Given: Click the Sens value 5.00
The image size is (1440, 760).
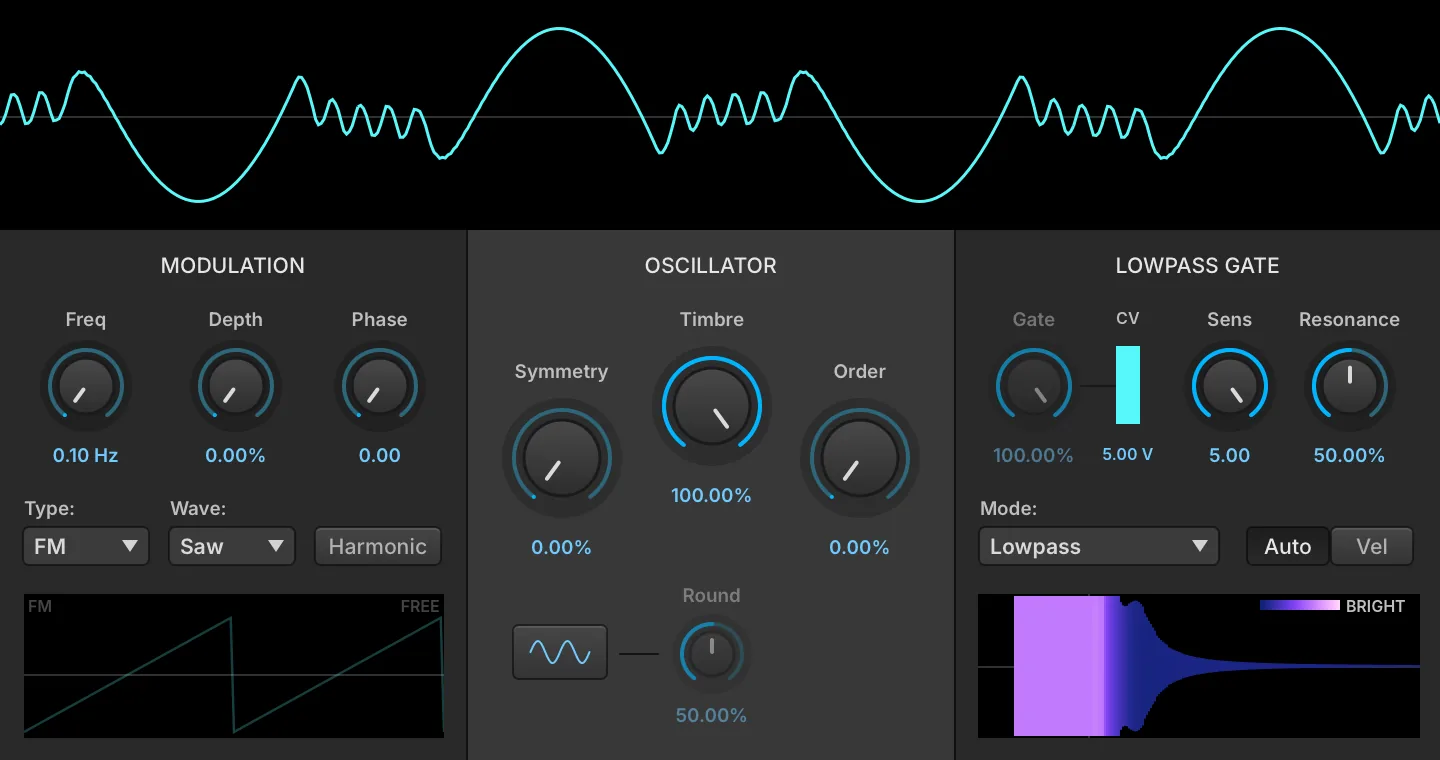Looking at the screenshot, I should pos(1229,455).
